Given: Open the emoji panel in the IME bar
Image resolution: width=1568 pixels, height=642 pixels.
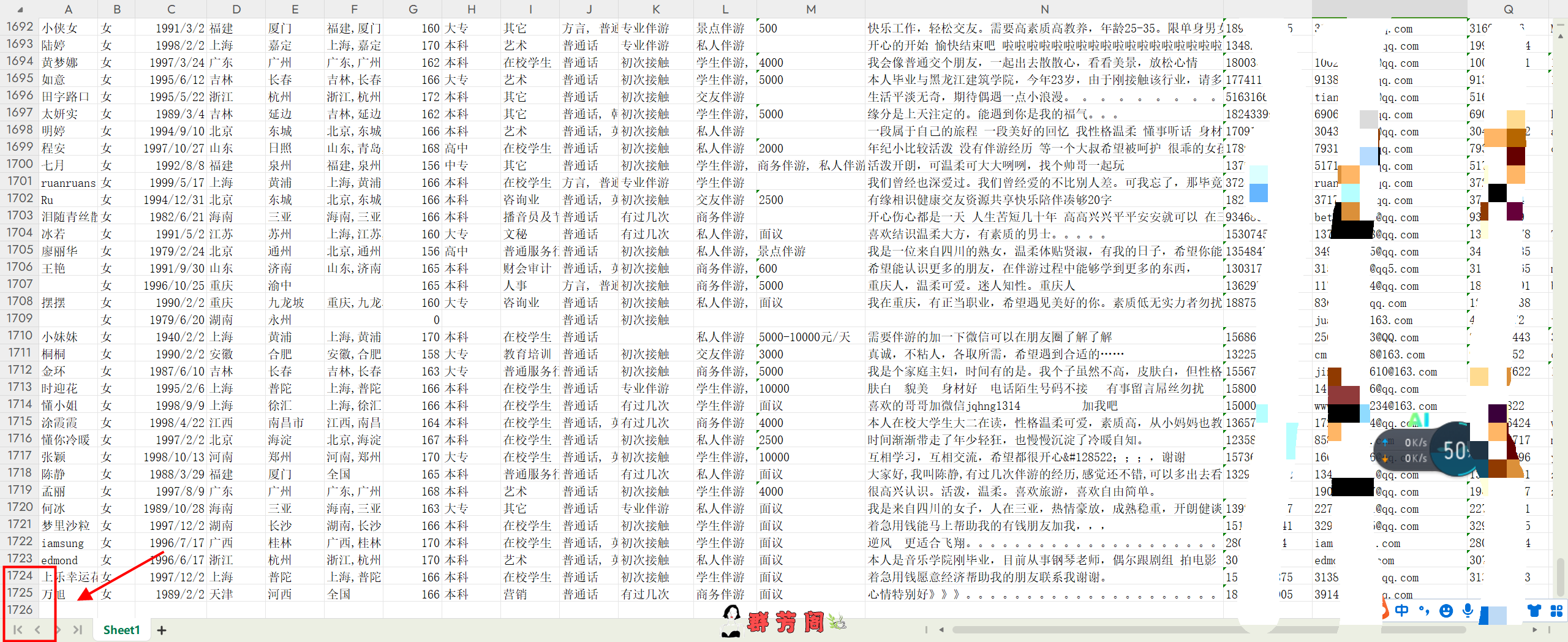Looking at the screenshot, I should 1446,611.
